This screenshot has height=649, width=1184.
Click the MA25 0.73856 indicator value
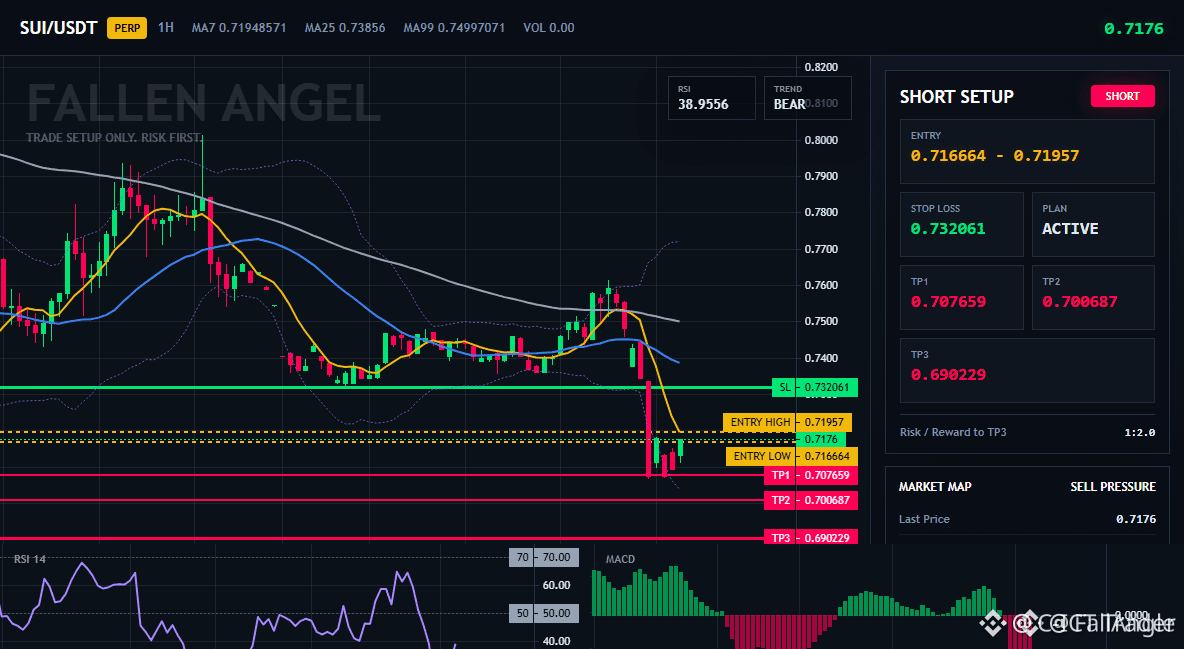pos(345,28)
